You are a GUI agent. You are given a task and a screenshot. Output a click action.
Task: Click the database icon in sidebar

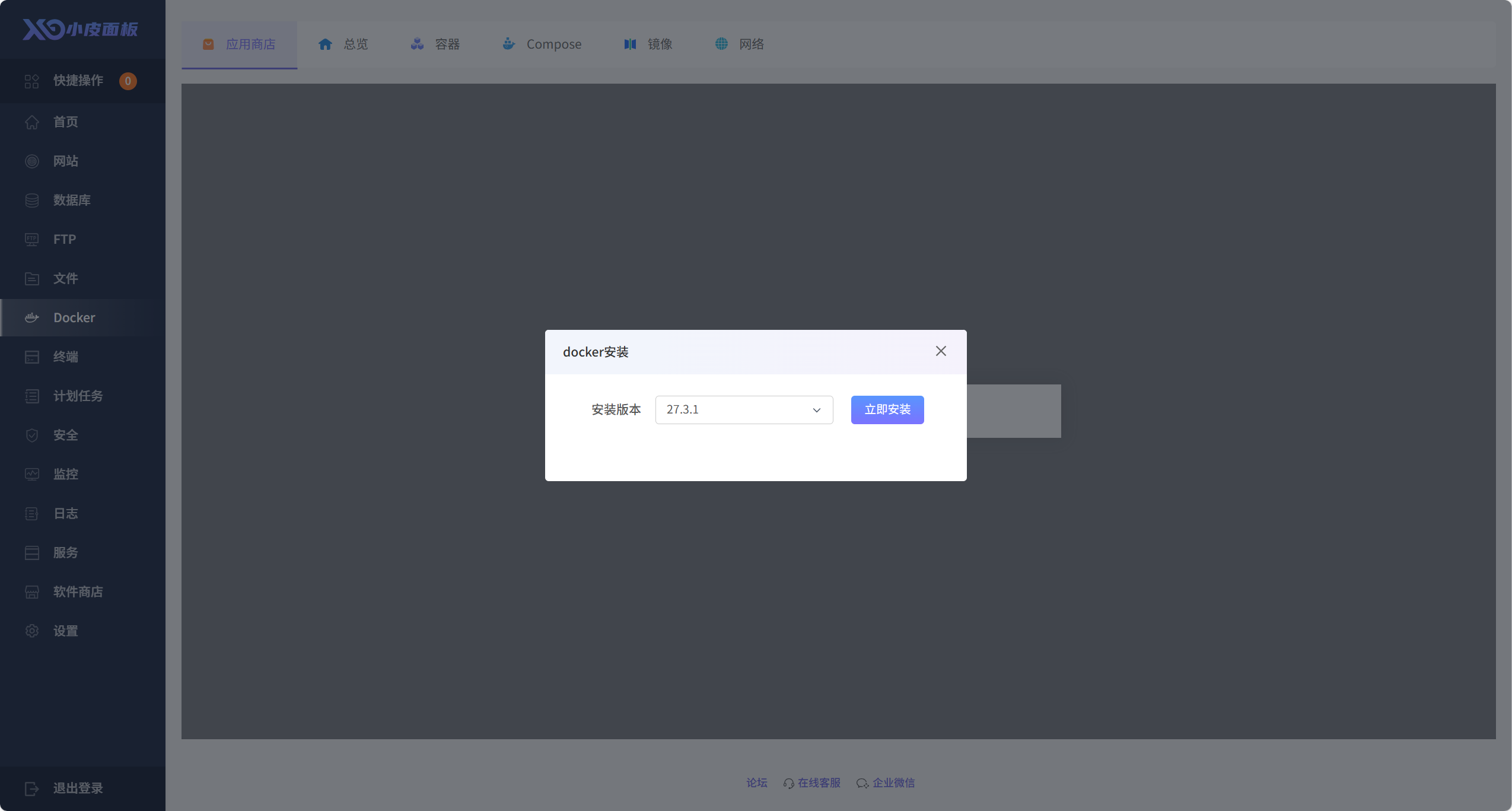[x=32, y=201]
